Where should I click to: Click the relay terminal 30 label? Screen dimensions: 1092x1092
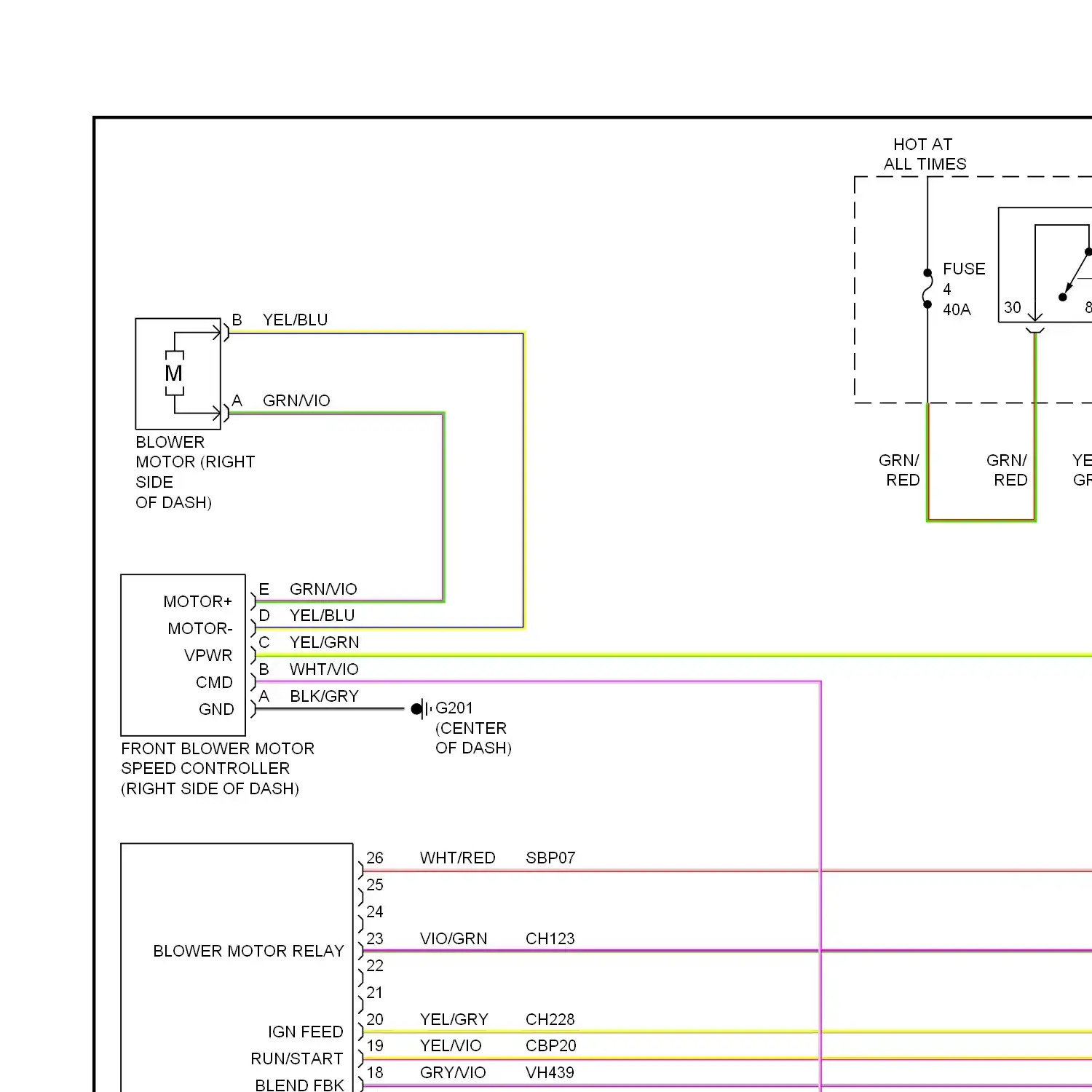click(1013, 307)
